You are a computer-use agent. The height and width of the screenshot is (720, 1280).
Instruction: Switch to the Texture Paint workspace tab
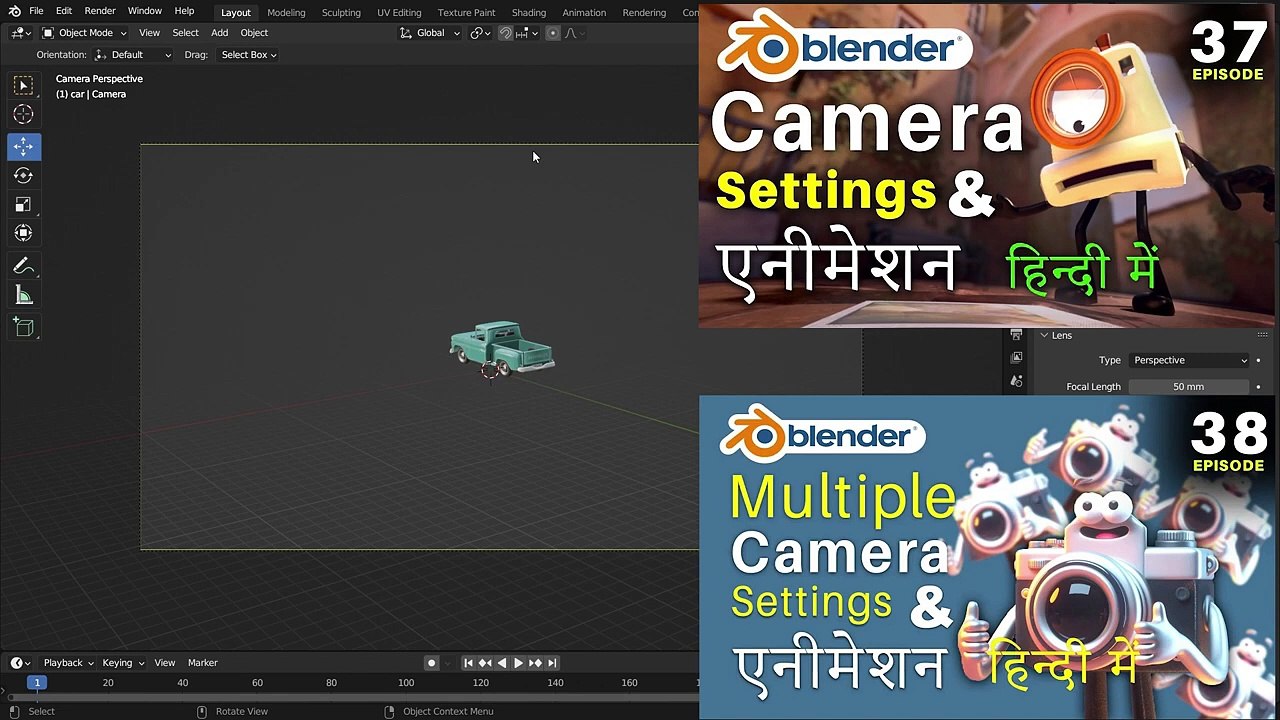point(466,13)
